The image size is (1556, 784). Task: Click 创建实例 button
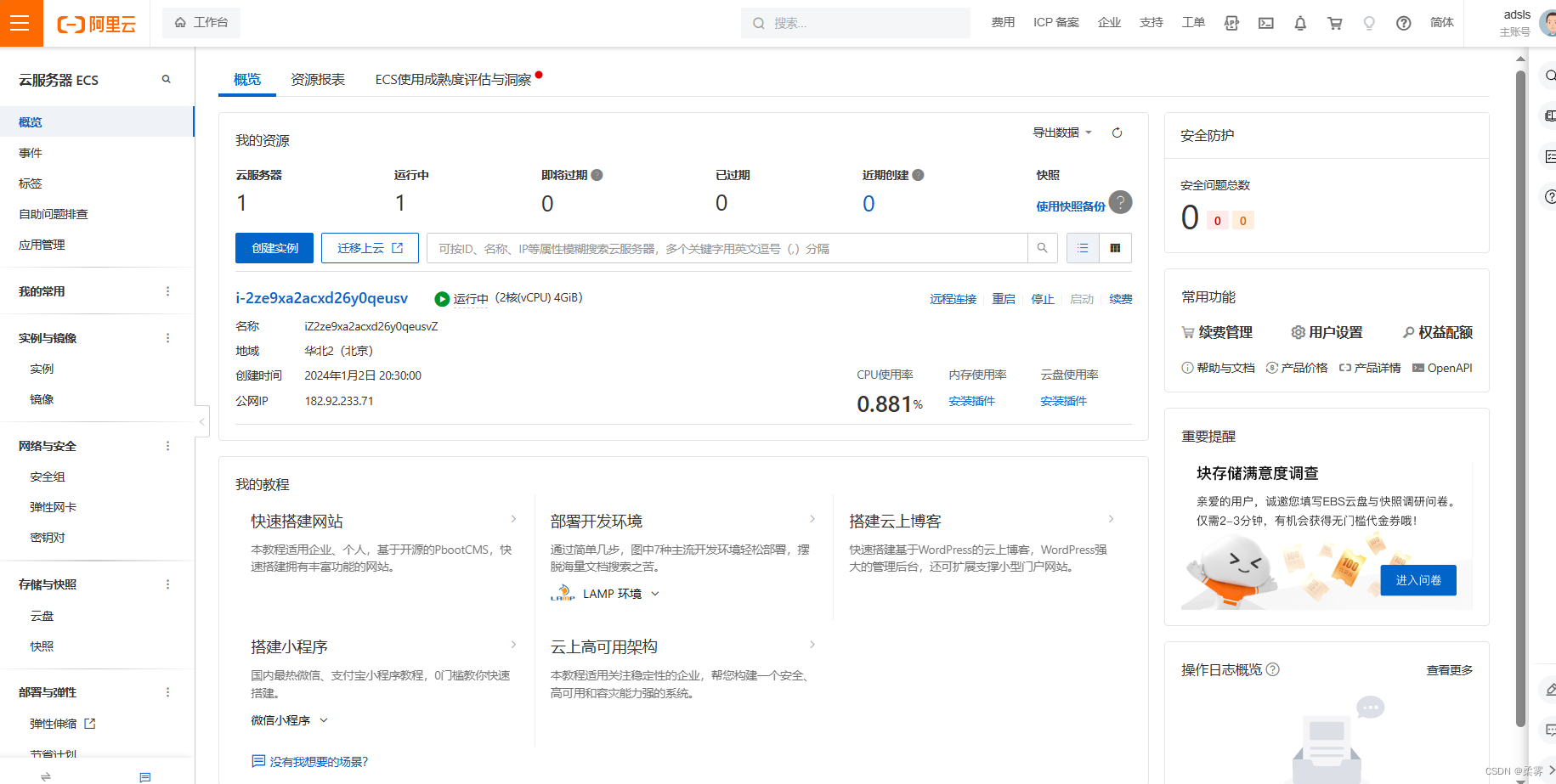[274, 248]
